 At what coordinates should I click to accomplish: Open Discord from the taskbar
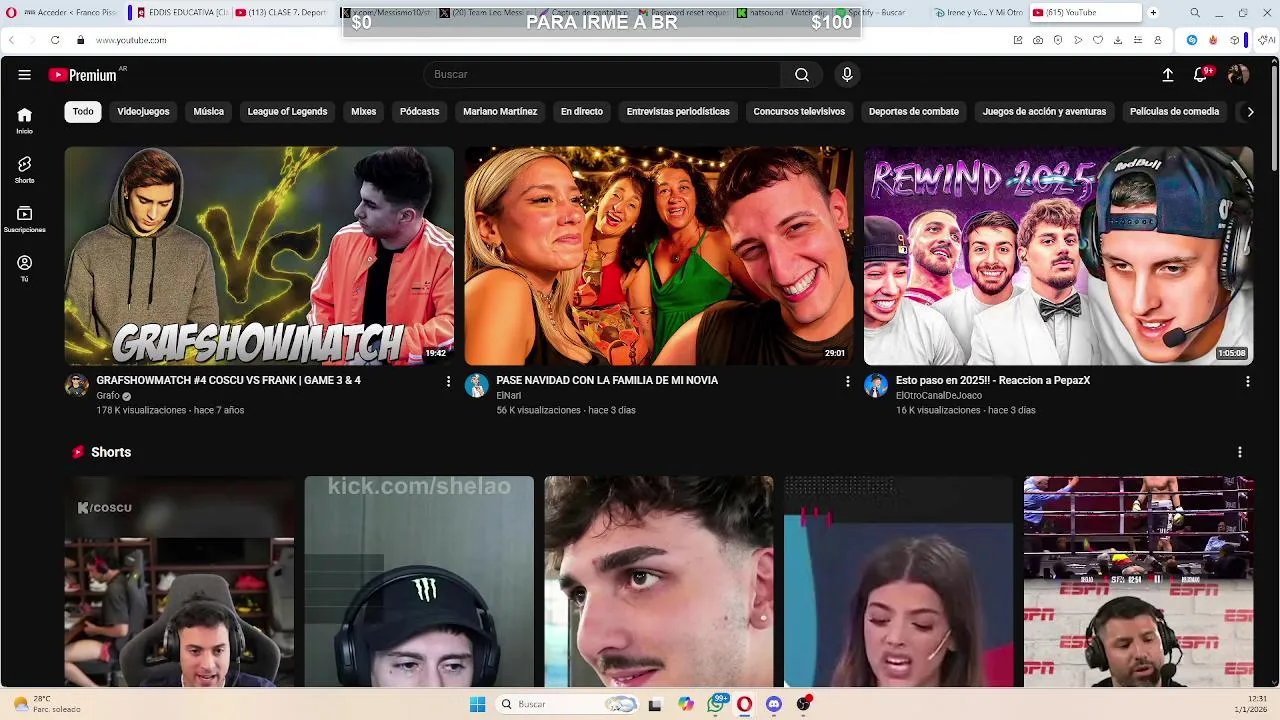(x=773, y=704)
